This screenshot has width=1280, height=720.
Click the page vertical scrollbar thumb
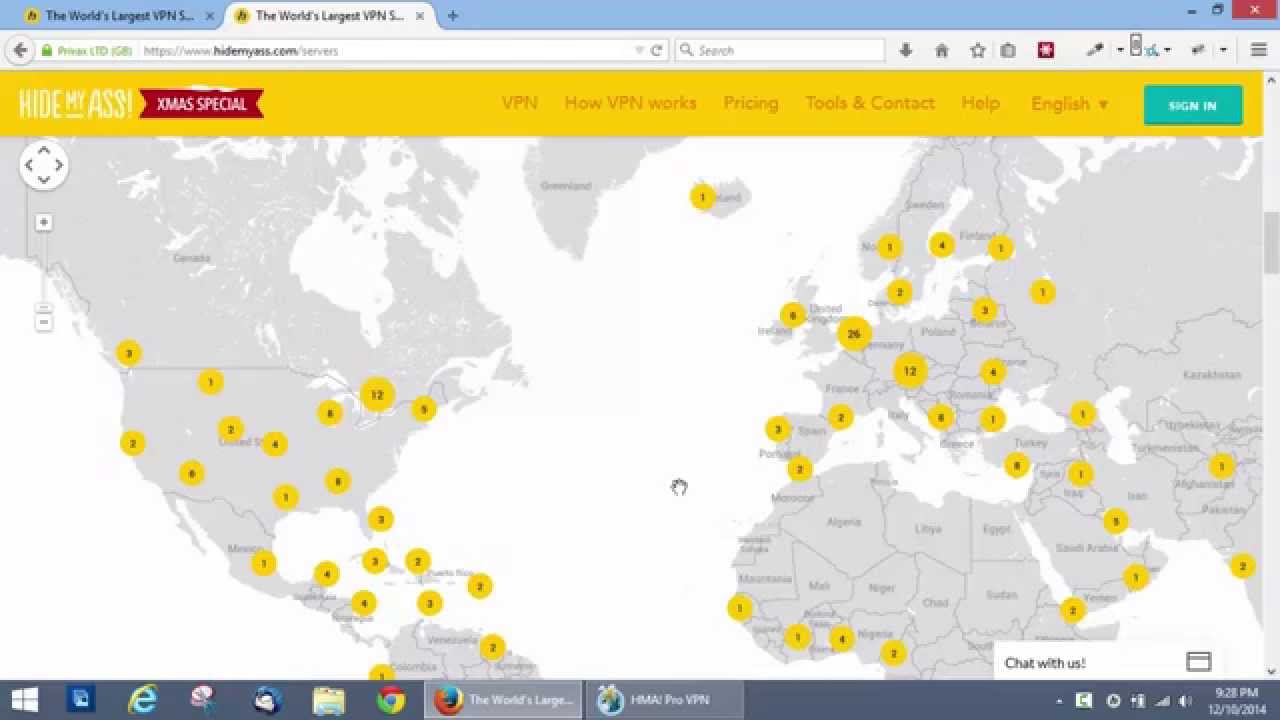point(1272,242)
